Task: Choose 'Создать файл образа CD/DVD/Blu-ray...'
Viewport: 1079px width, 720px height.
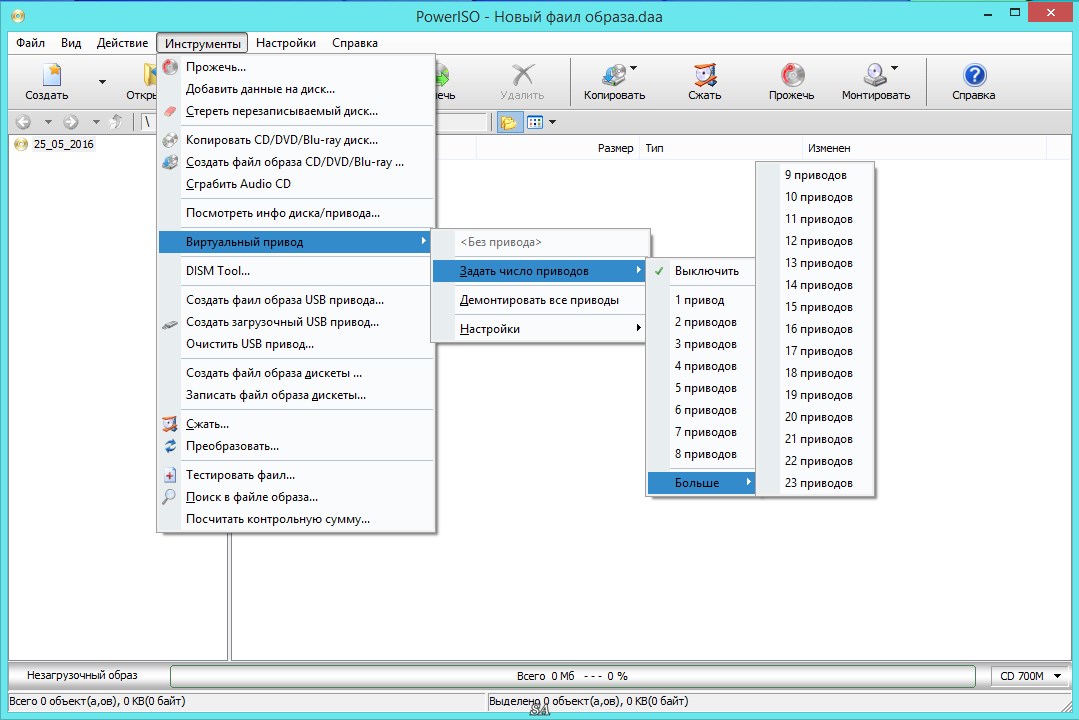Action: point(297,162)
